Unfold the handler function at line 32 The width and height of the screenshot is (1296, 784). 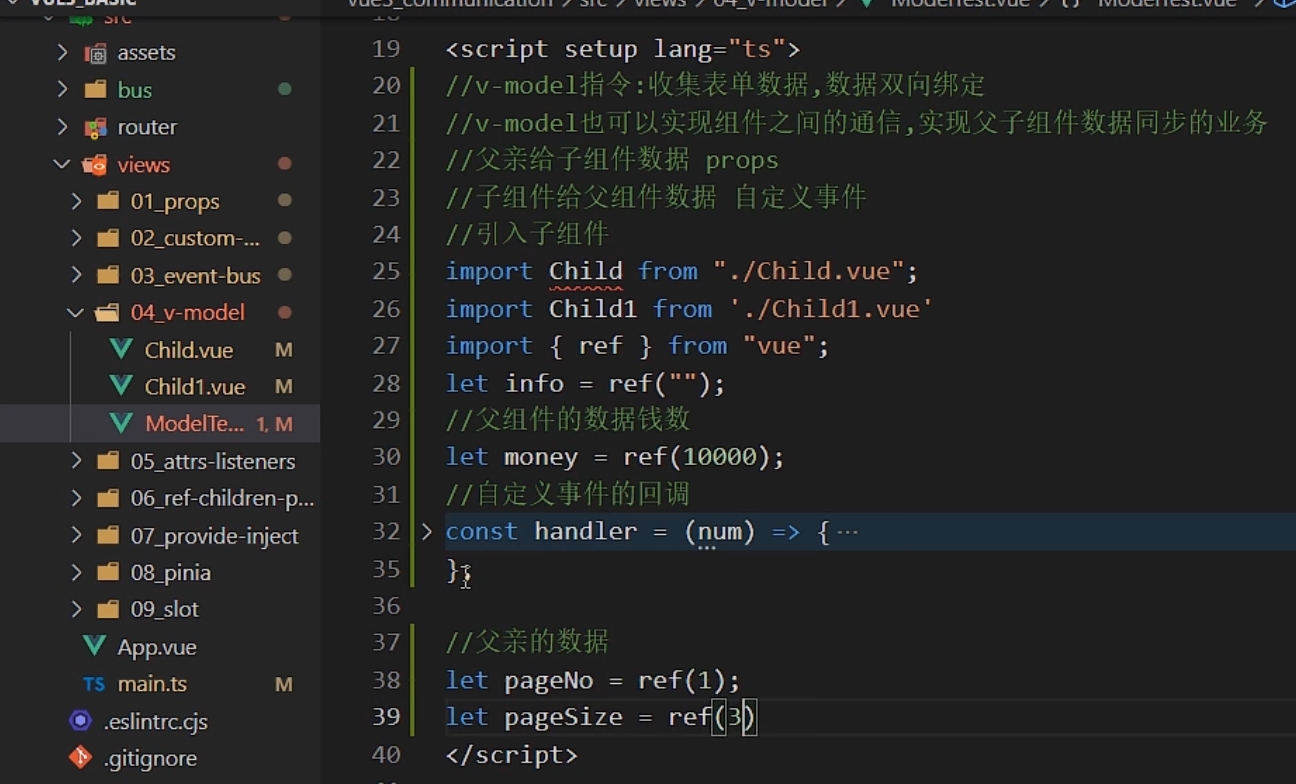[427, 531]
